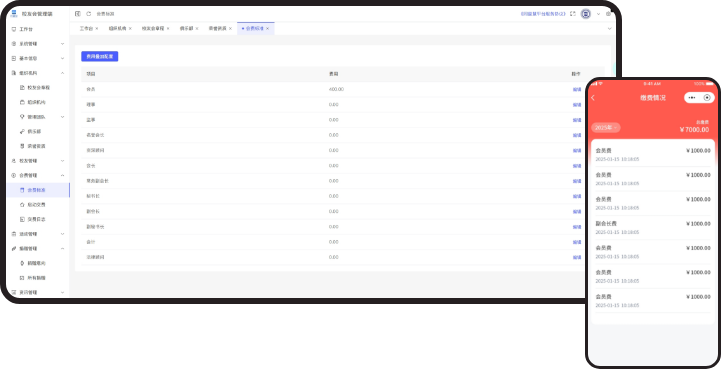Collapse the 会费管理 sidebar group chevron
Screen dimensions: 721x369
(x=63, y=175)
